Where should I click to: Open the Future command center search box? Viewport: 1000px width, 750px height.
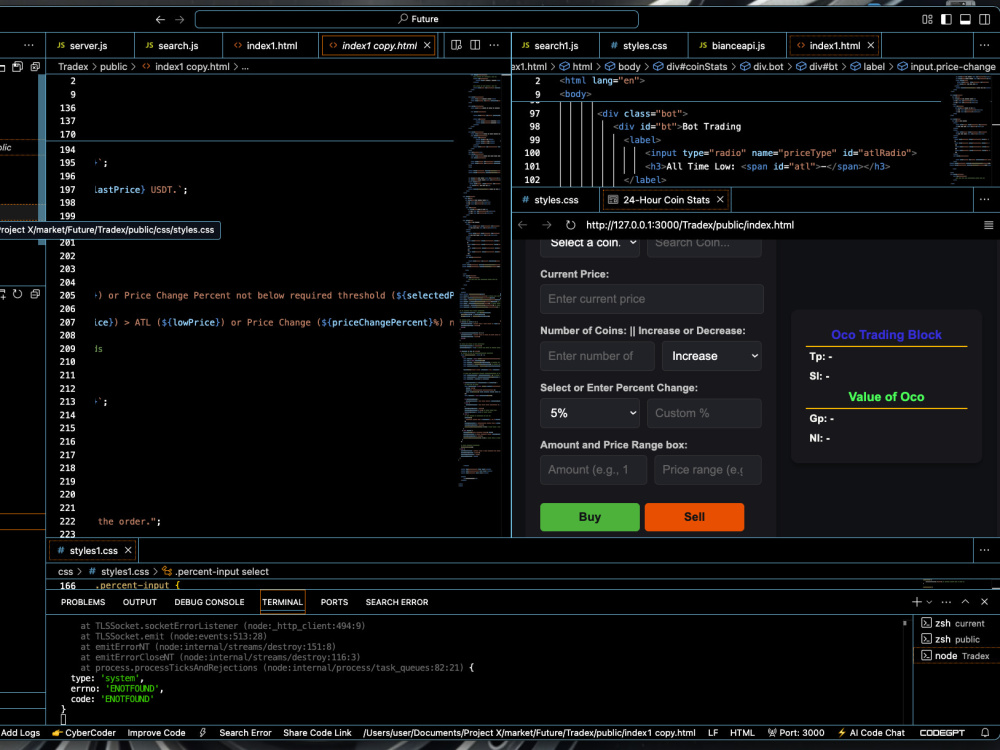click(416, 19)
